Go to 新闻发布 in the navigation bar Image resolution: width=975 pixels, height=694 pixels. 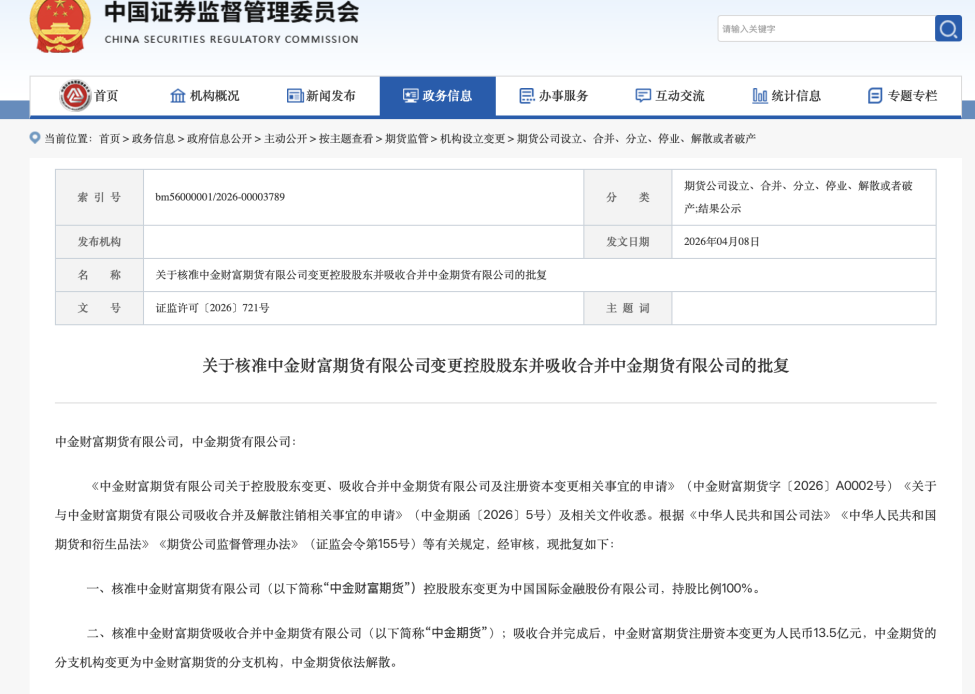[331, 96]
